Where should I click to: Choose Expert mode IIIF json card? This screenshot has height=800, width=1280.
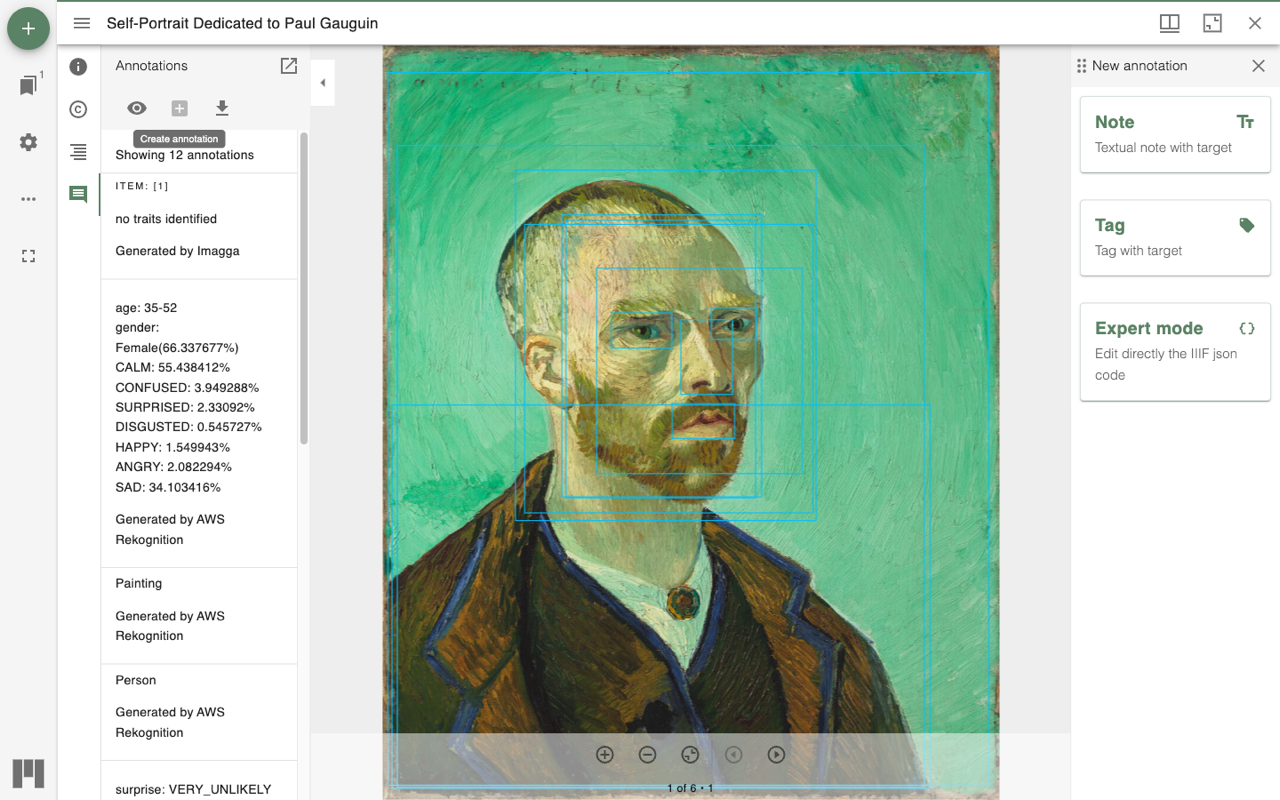point(1175,352)
